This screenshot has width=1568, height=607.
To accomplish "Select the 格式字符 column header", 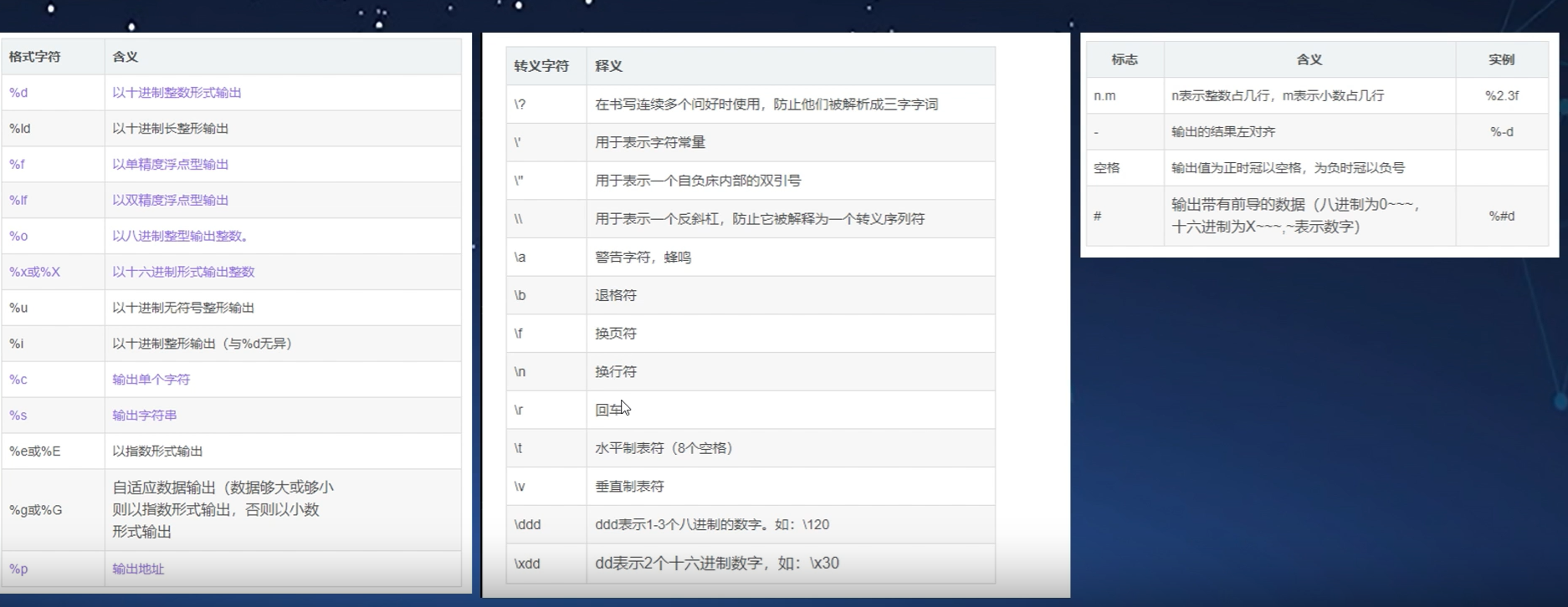I will coord(34,57).
